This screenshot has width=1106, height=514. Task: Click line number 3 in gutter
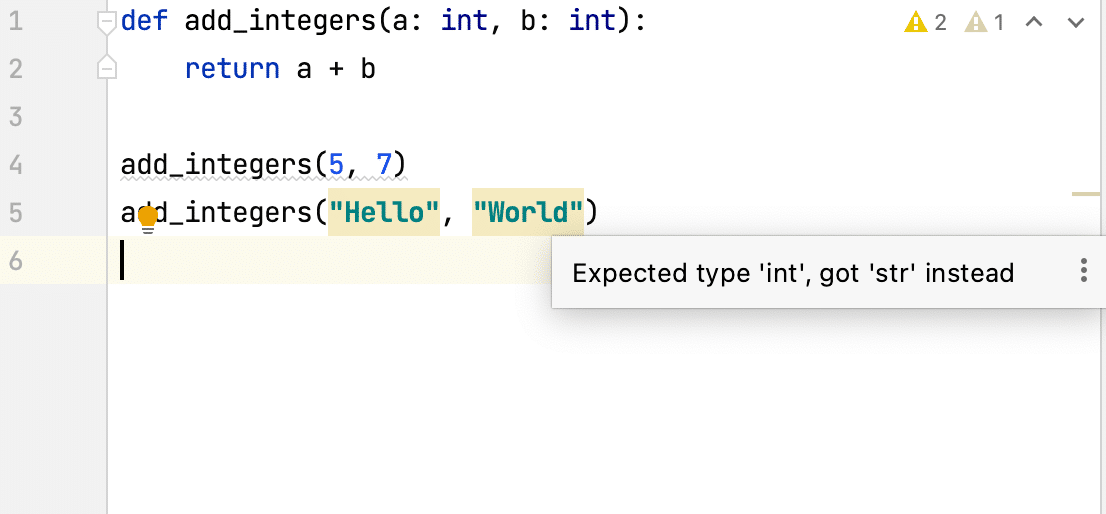pos(15,117)
